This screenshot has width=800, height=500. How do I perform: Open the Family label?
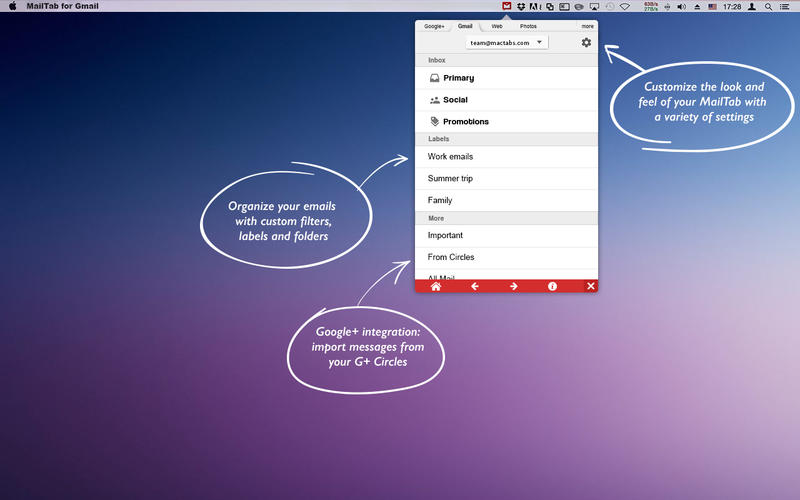(x=507, y=201)
